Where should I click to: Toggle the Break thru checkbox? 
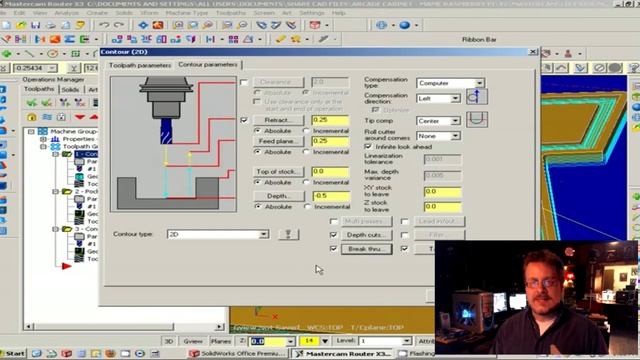(x=333, y=249)
